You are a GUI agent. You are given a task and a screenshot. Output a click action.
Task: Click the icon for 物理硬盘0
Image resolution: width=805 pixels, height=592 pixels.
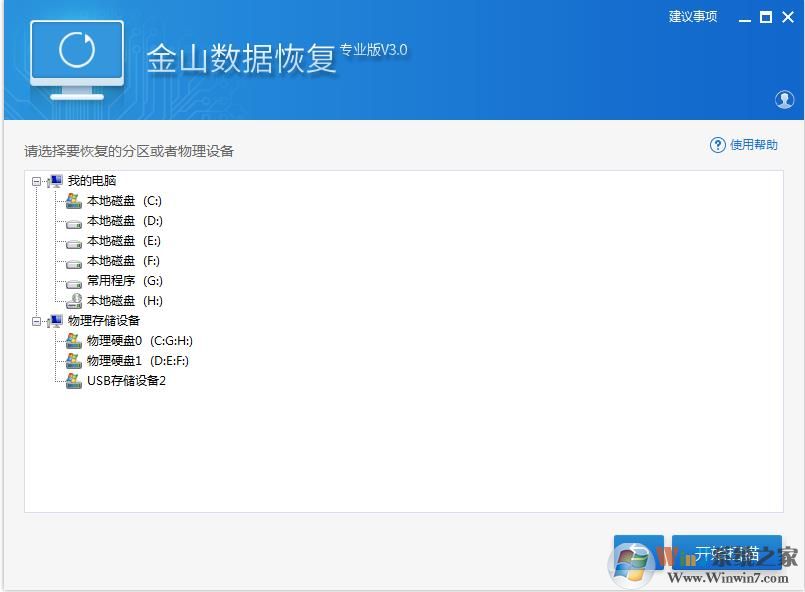click(74, 341)
